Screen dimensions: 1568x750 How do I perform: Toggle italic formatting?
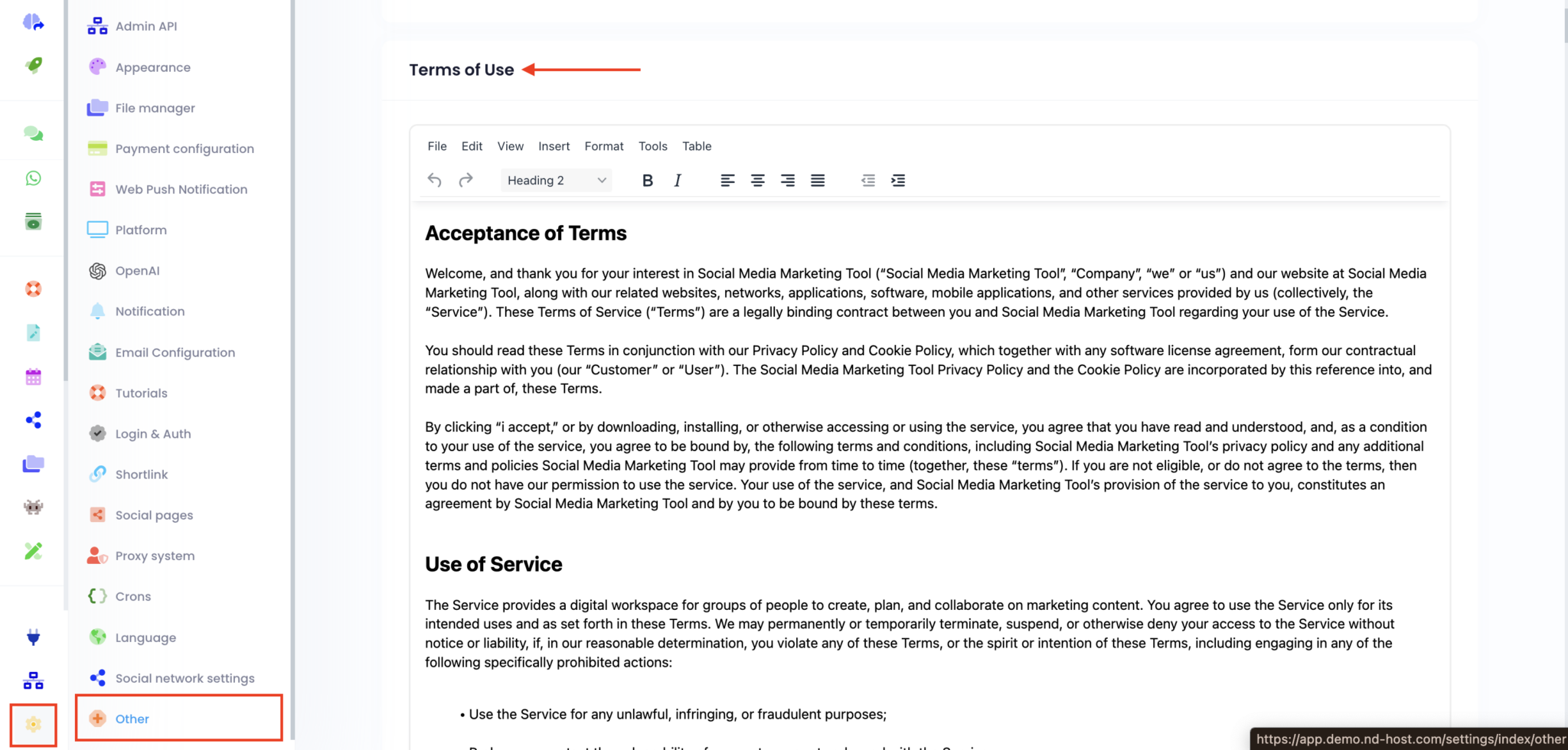pos(678,181)
